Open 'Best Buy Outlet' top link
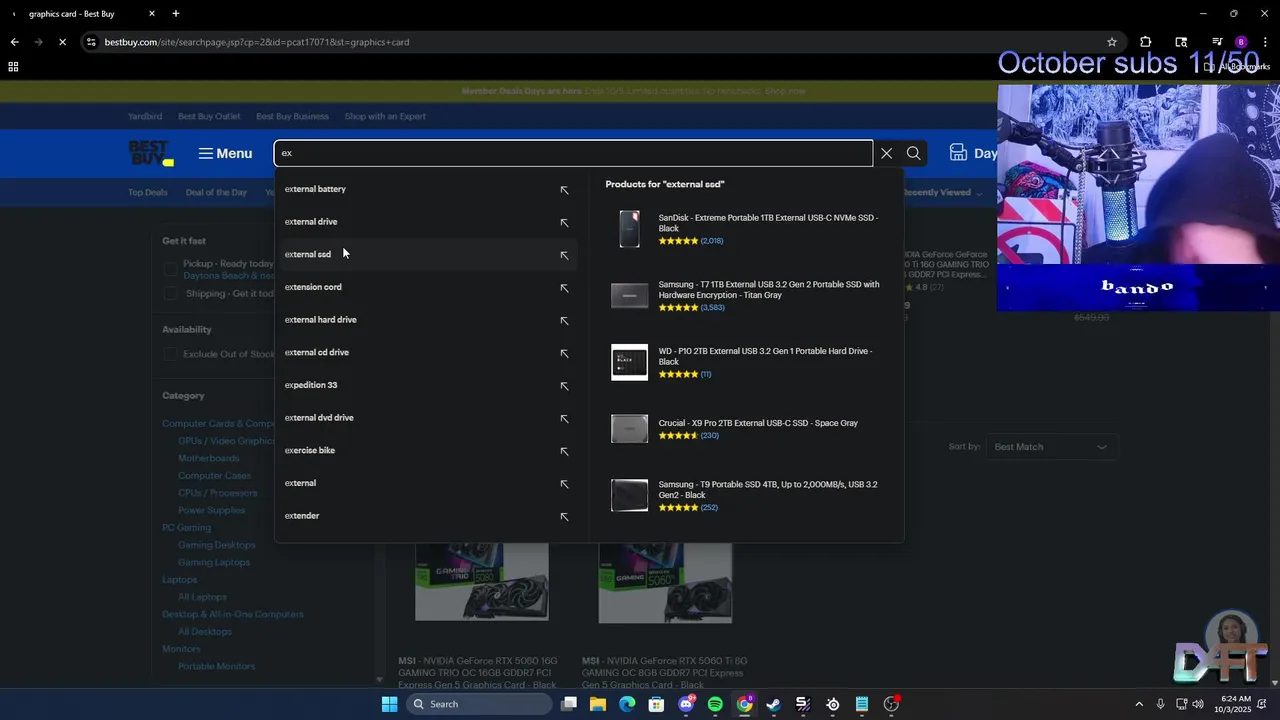1280x720 pixels. 209,116
